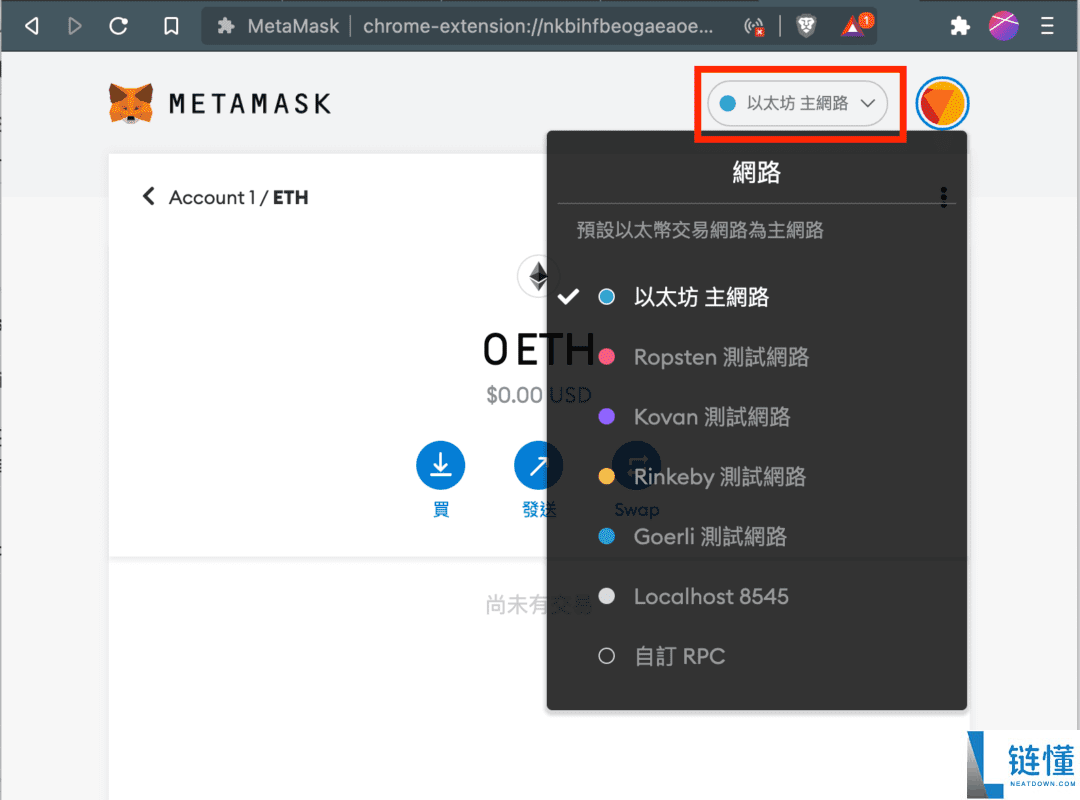Switch to Ropsten 測試網路
Viewport: 1080px width, 800px height.
point(721,357)
